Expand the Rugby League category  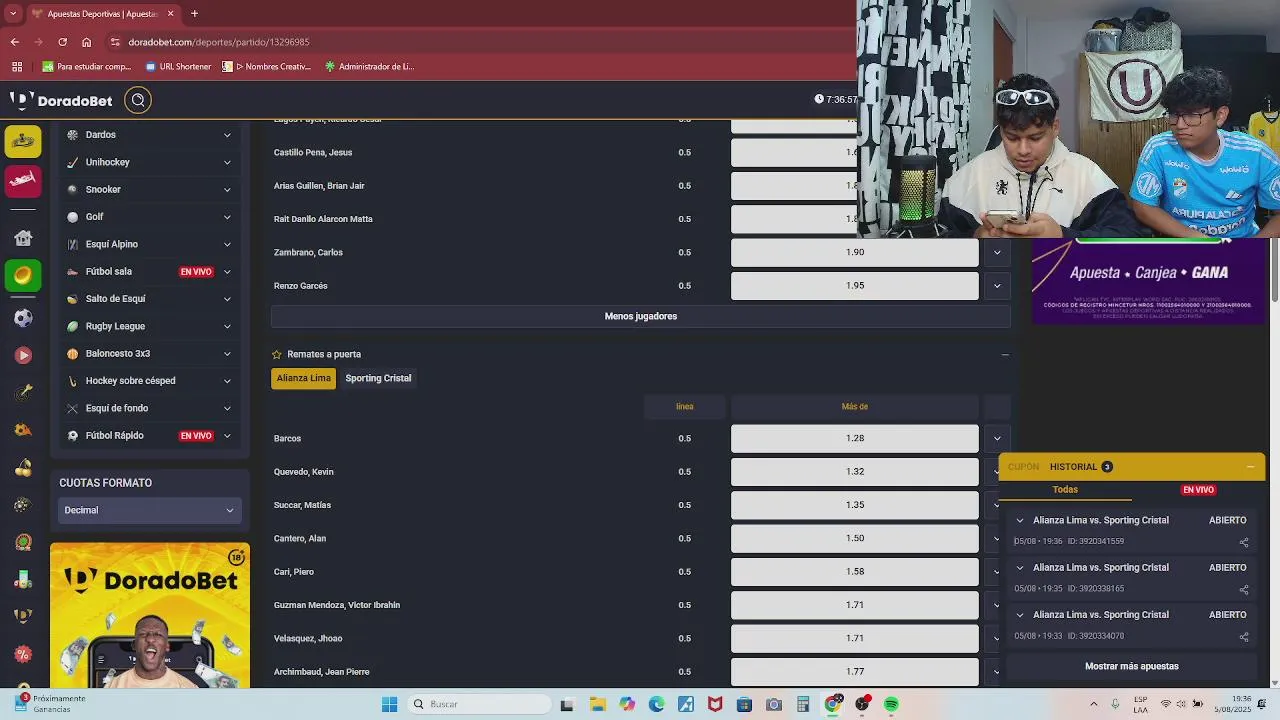pos(227,326)
